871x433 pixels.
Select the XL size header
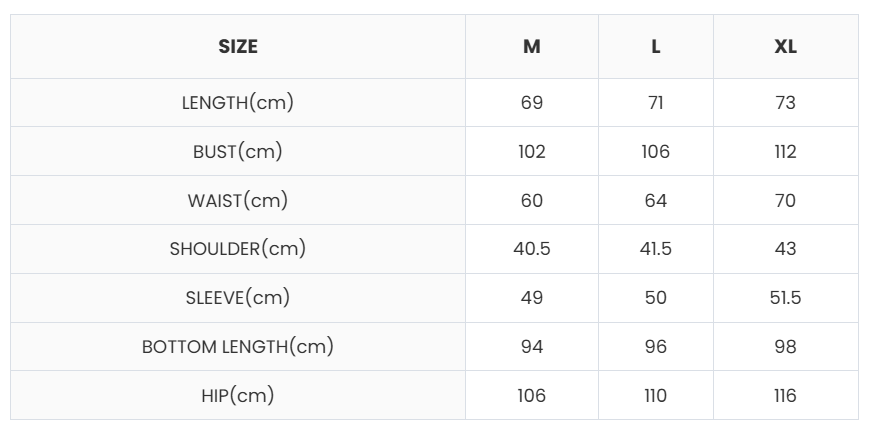click(x=785, y=47)
